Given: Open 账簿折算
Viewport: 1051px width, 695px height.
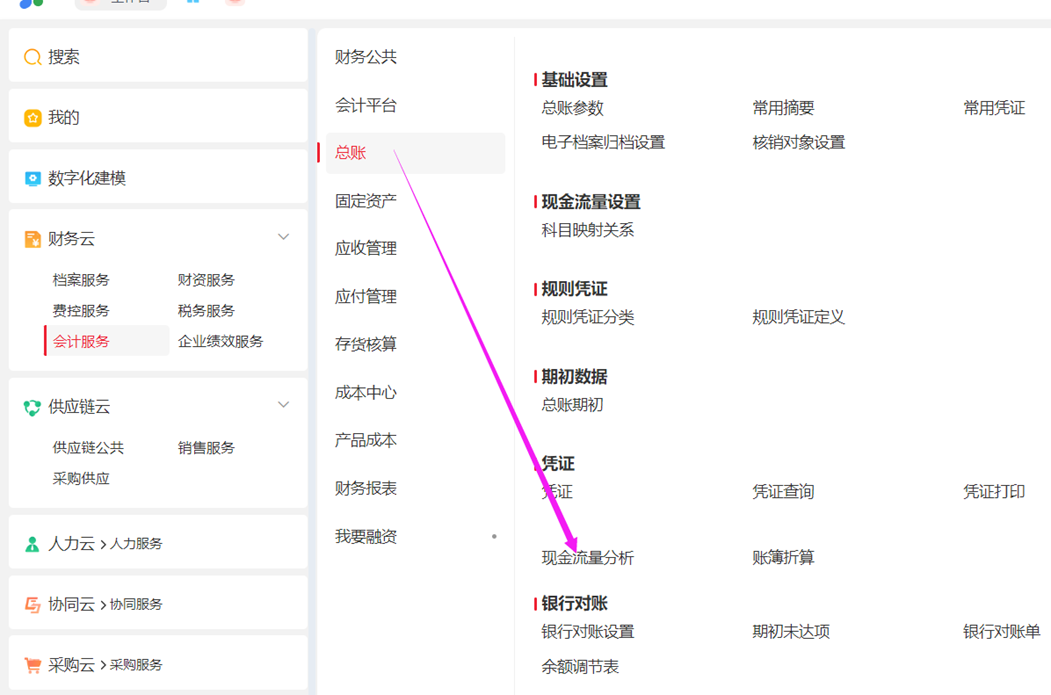Looking at the screenshot, I should [x=783, y=558].
